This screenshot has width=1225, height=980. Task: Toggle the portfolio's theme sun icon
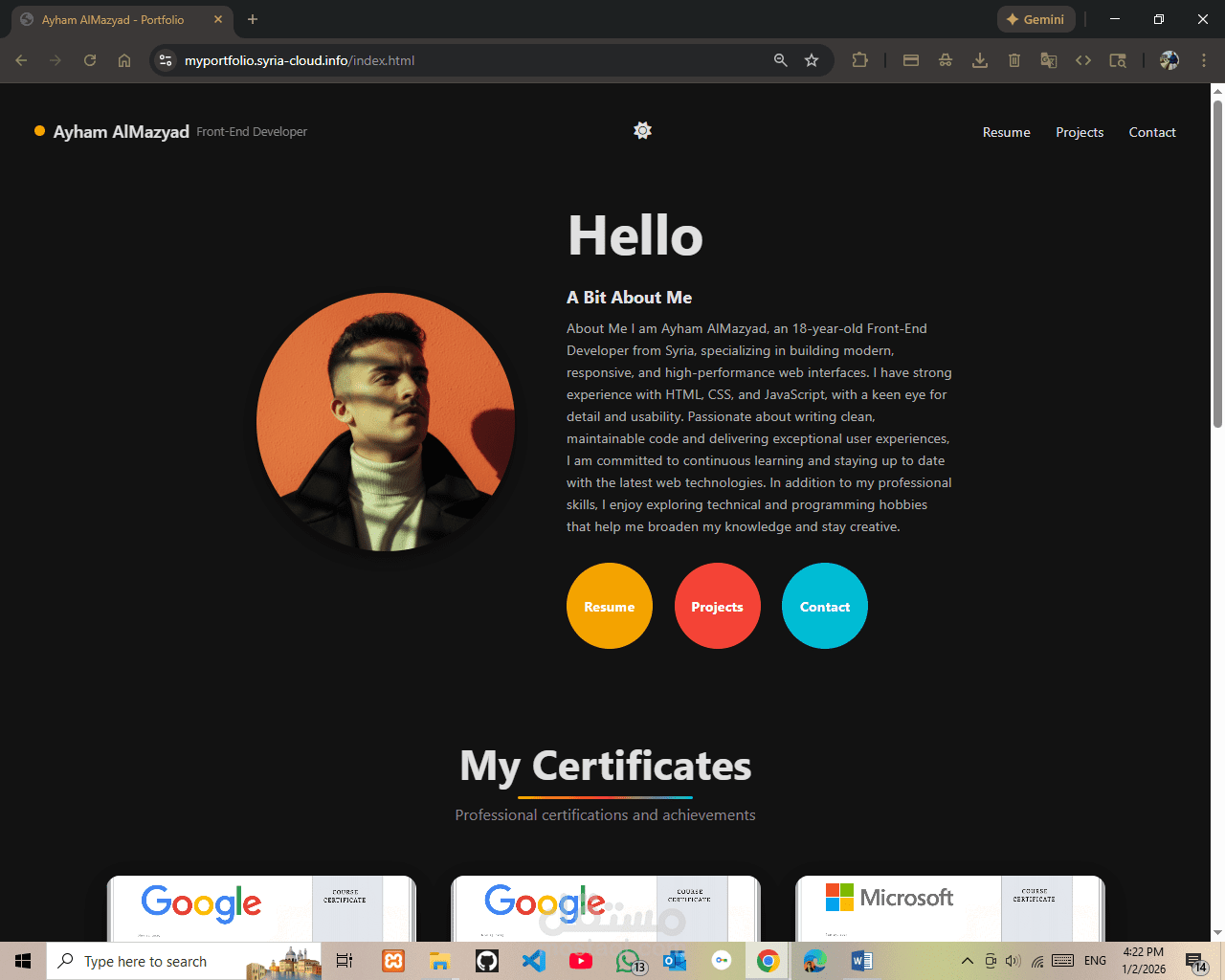click(x=641, y=130)
